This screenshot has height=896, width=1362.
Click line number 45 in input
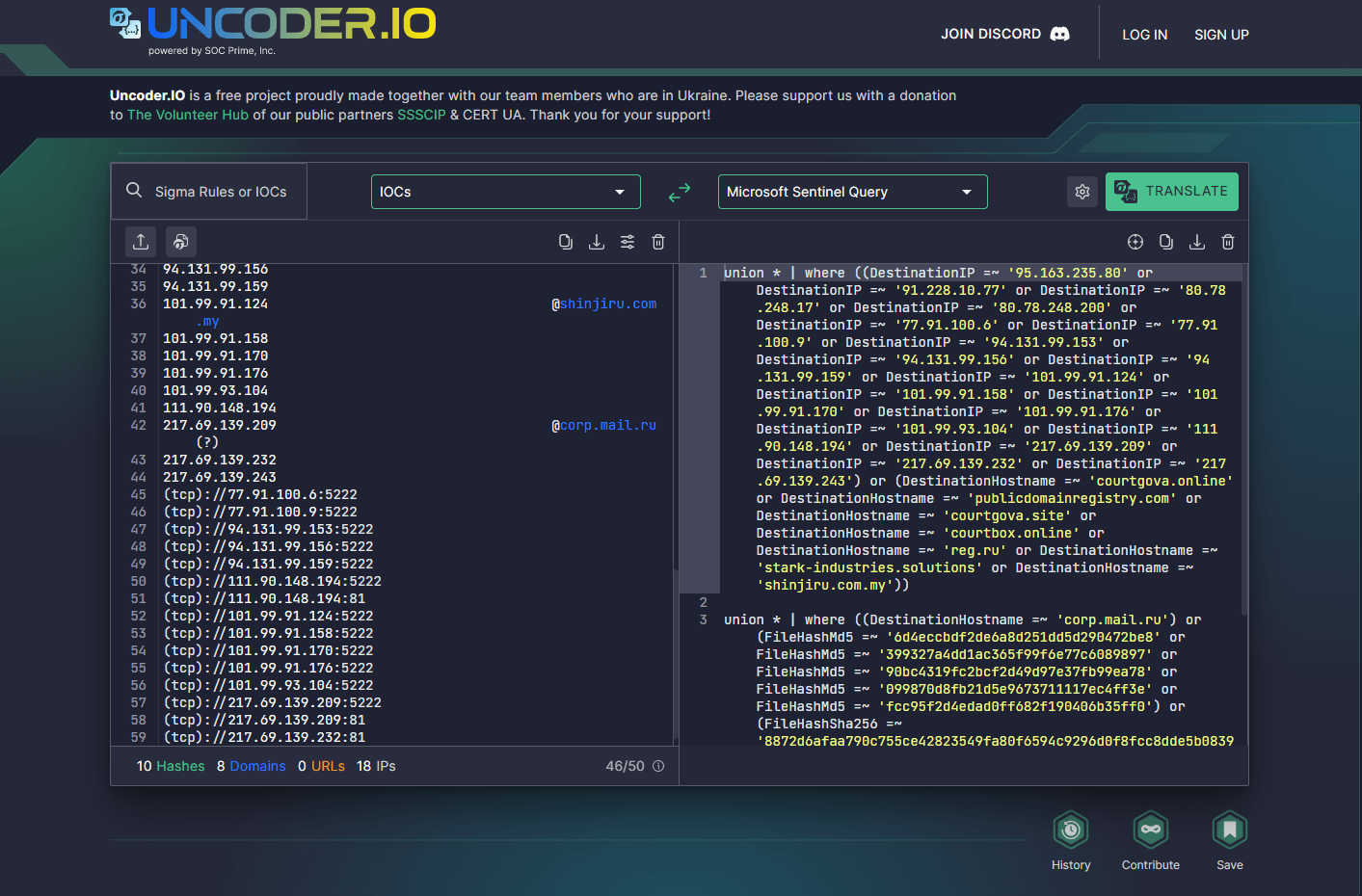pyautogui.click(x=138, y=494)
